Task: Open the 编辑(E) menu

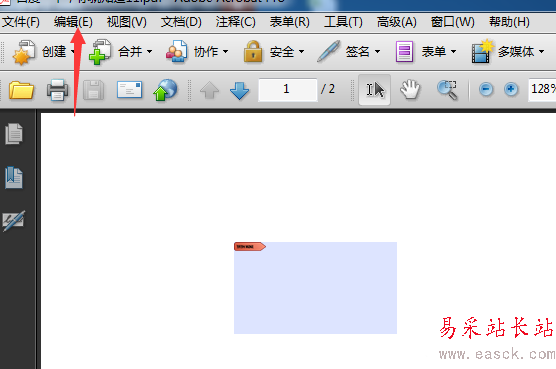Action: [73, 22]
